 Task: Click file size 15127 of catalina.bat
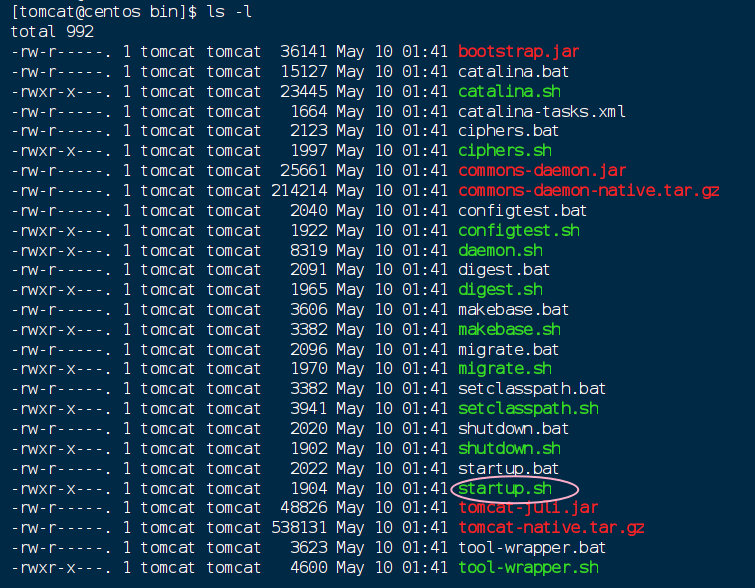[303, 72]
